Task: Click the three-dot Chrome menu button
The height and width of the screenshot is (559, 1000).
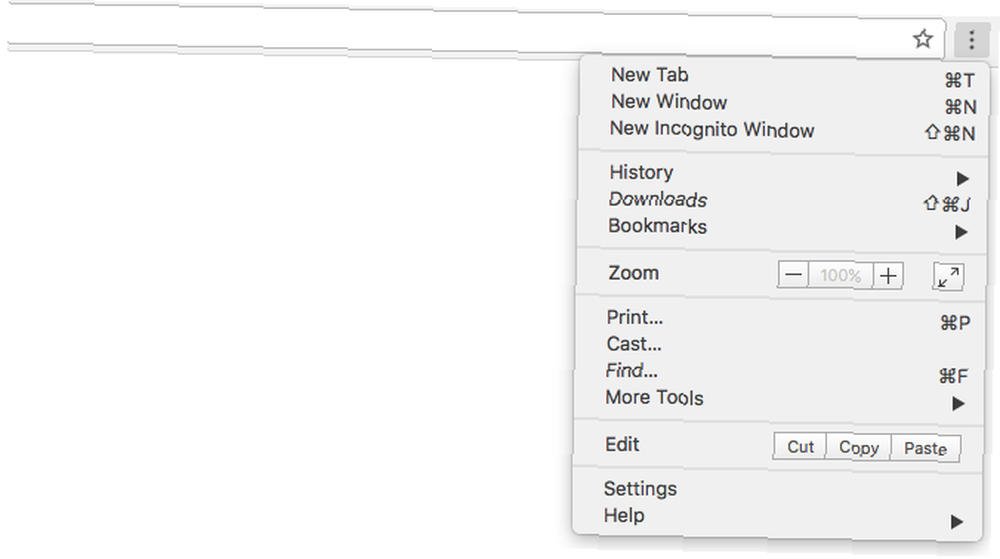Action: tap(971, 40)
